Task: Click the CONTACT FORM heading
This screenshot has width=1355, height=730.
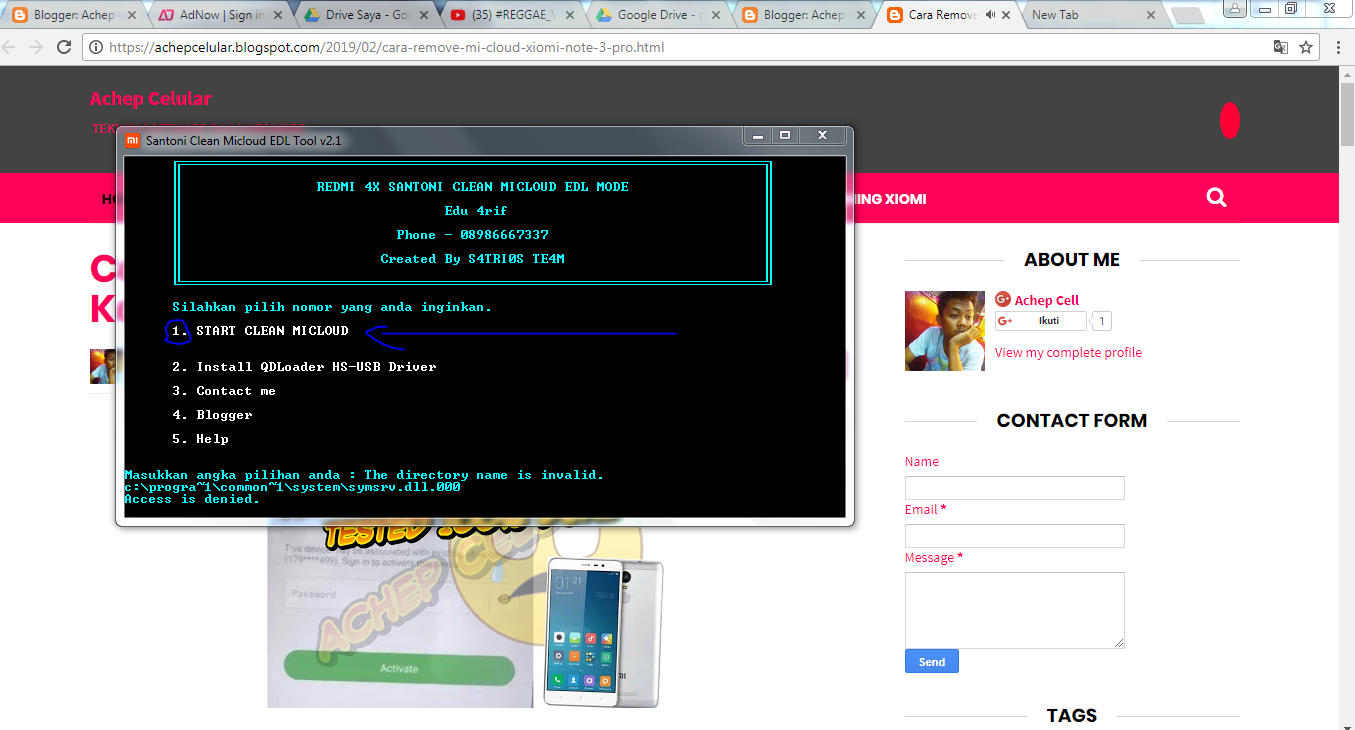Action: pos(1072,420)
